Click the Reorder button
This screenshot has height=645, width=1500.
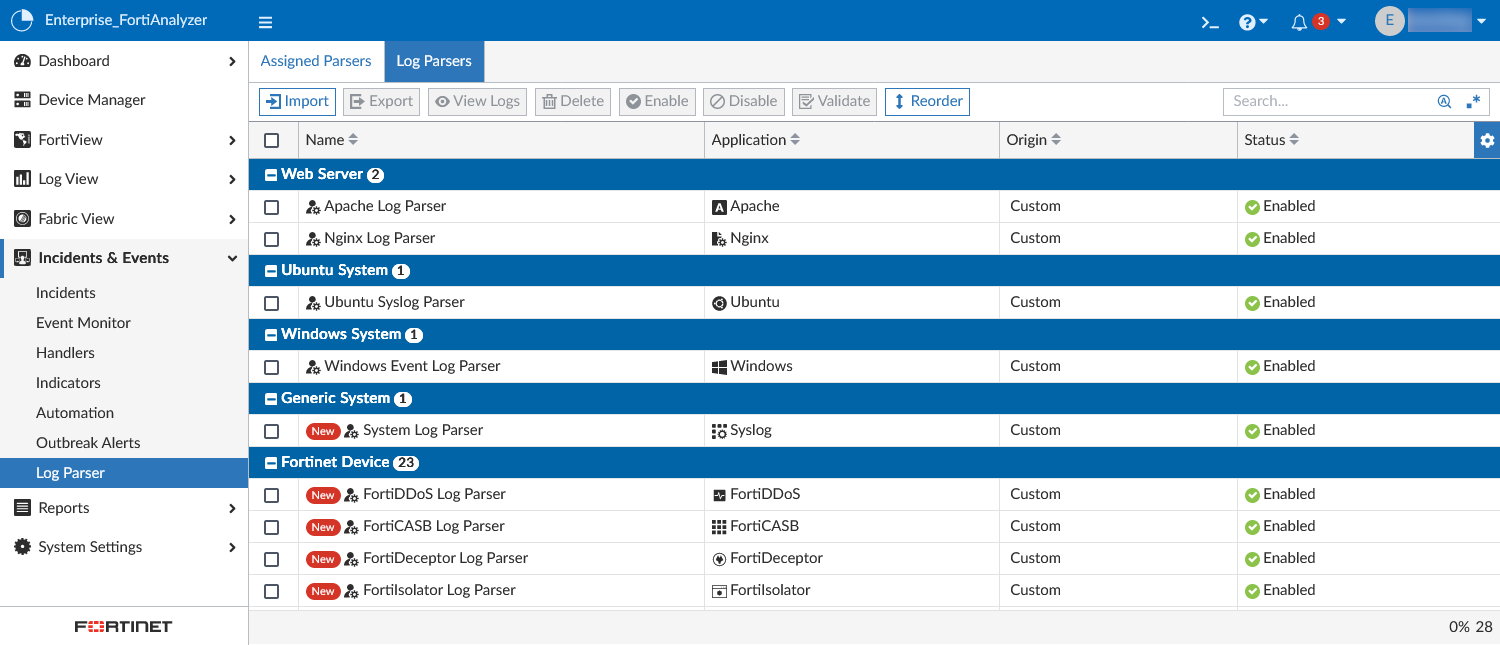click(926, 101)
